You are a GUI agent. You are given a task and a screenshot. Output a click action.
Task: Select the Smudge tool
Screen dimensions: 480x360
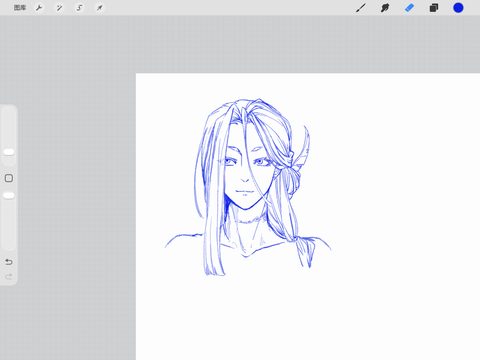tap(385, 8)
